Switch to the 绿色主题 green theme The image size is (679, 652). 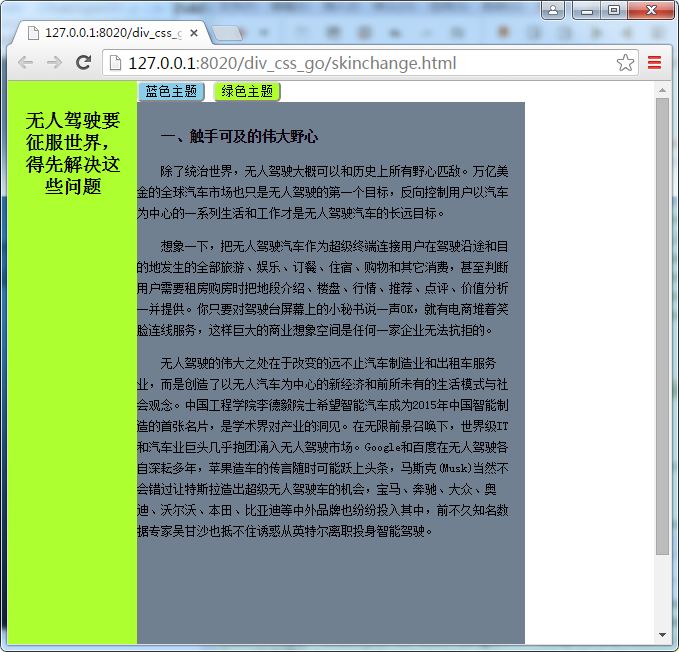click(247, 91)
